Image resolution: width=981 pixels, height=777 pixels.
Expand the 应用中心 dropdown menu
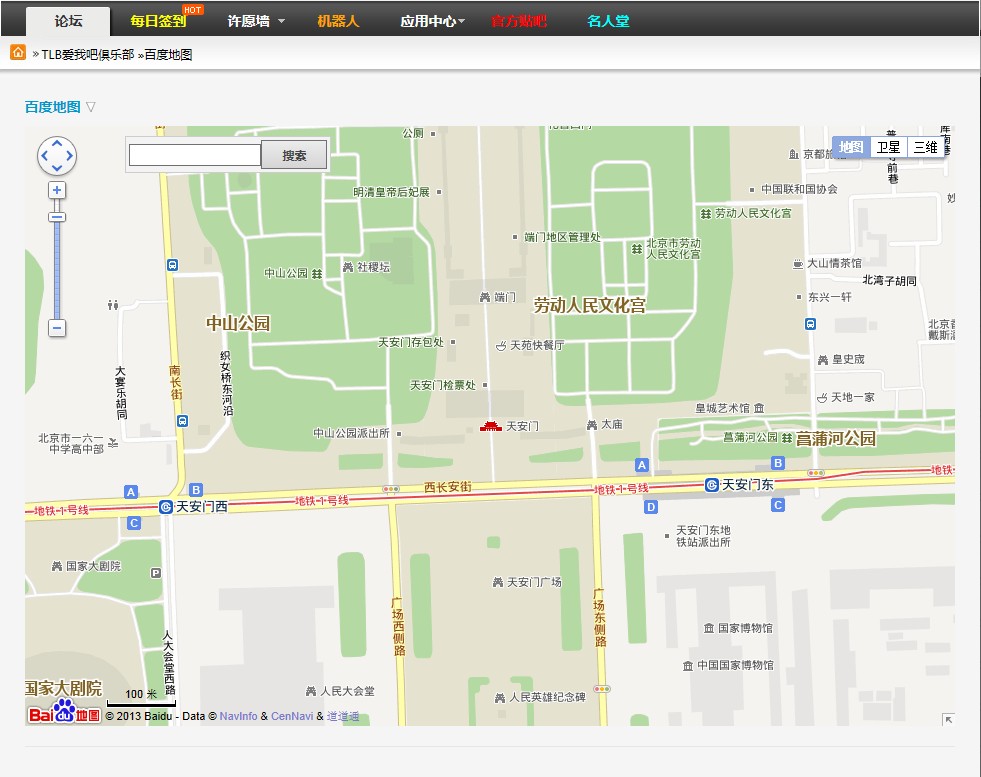[462, 21]
